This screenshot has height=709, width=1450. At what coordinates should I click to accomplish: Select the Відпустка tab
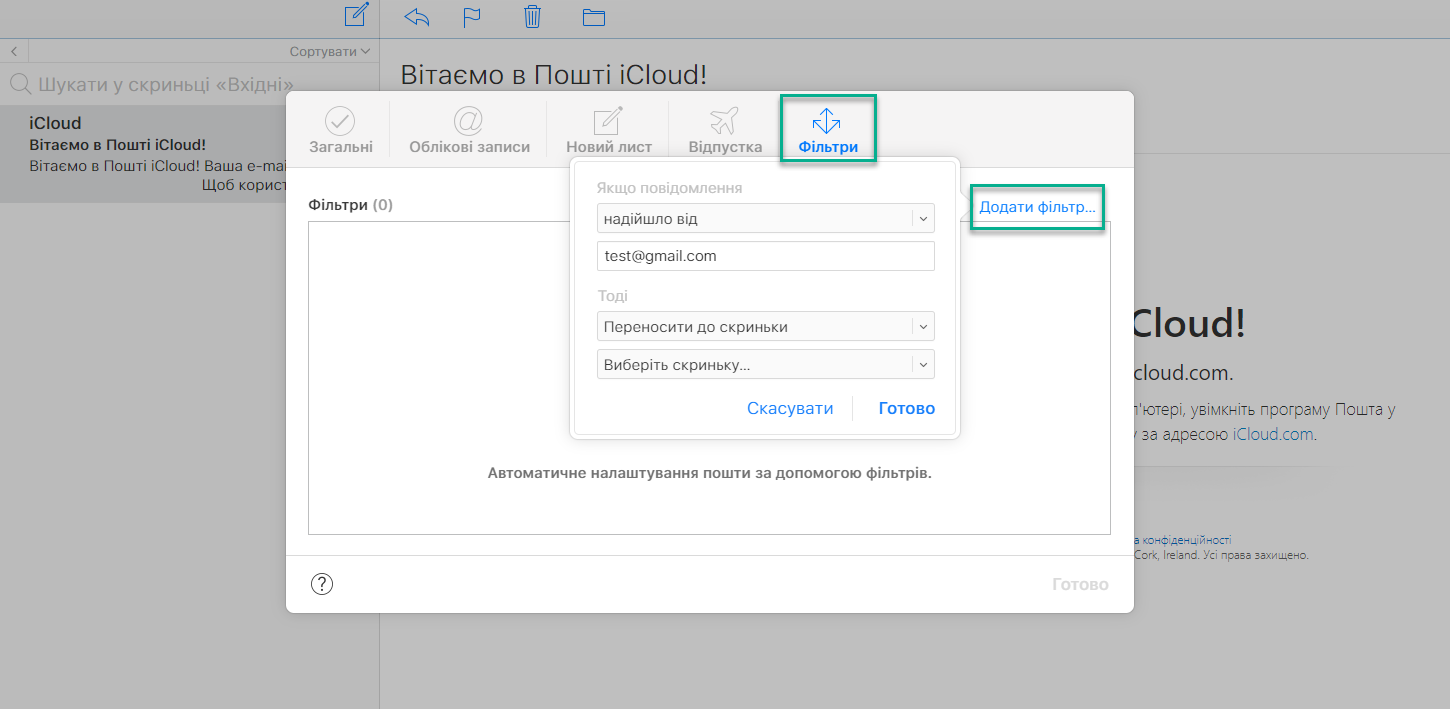725,130
